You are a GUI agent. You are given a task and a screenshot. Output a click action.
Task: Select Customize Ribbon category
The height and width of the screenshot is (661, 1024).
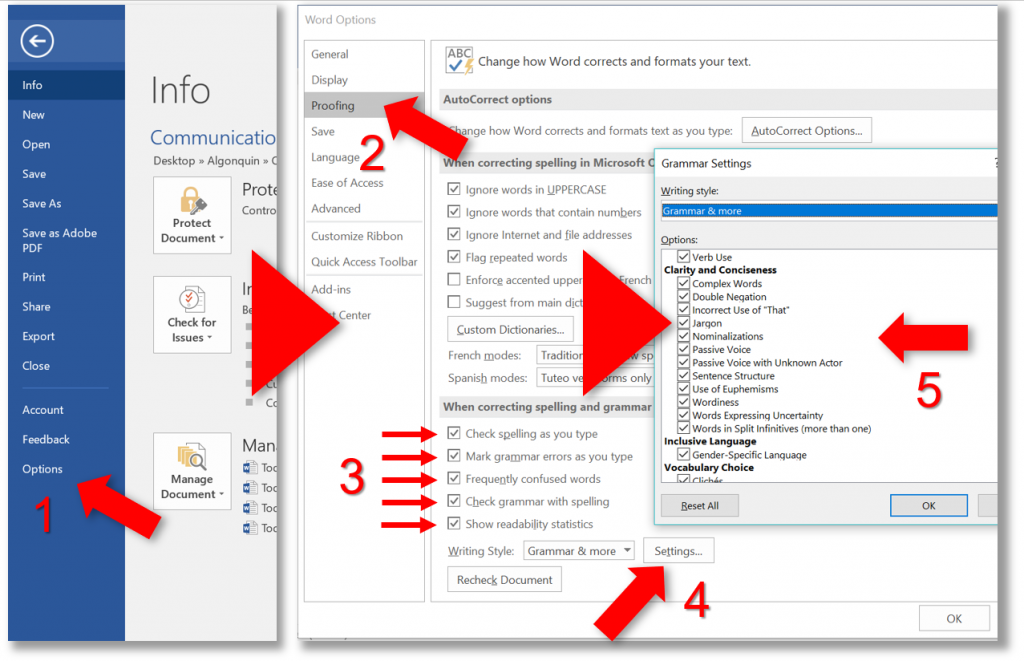click(364, 236)
